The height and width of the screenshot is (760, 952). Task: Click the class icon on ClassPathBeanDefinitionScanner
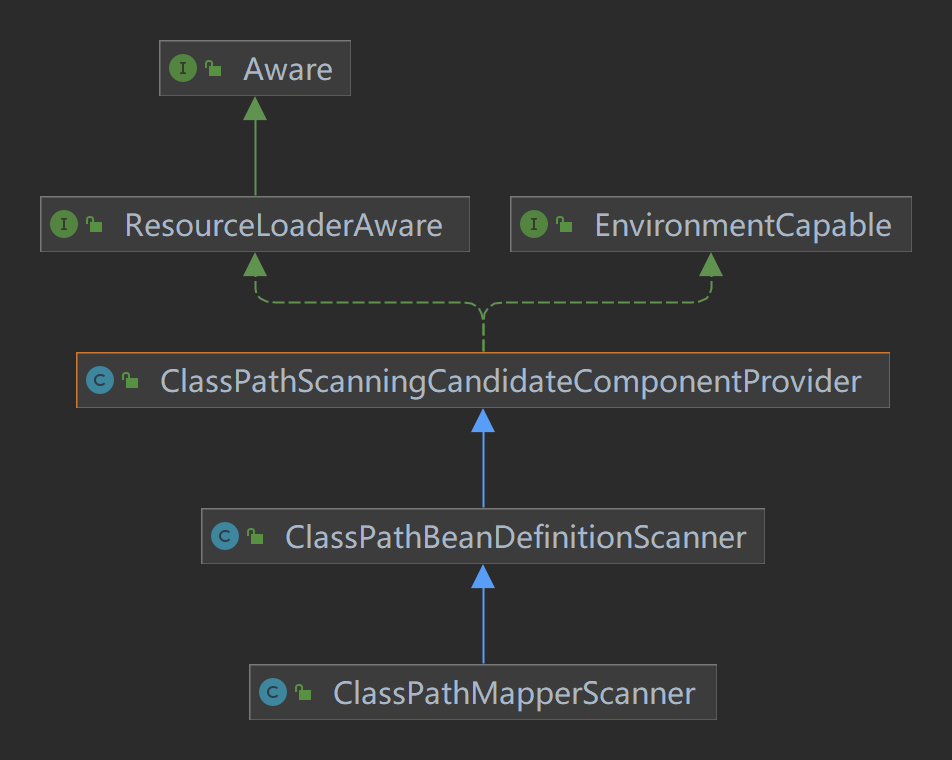(x=225, y=536)
